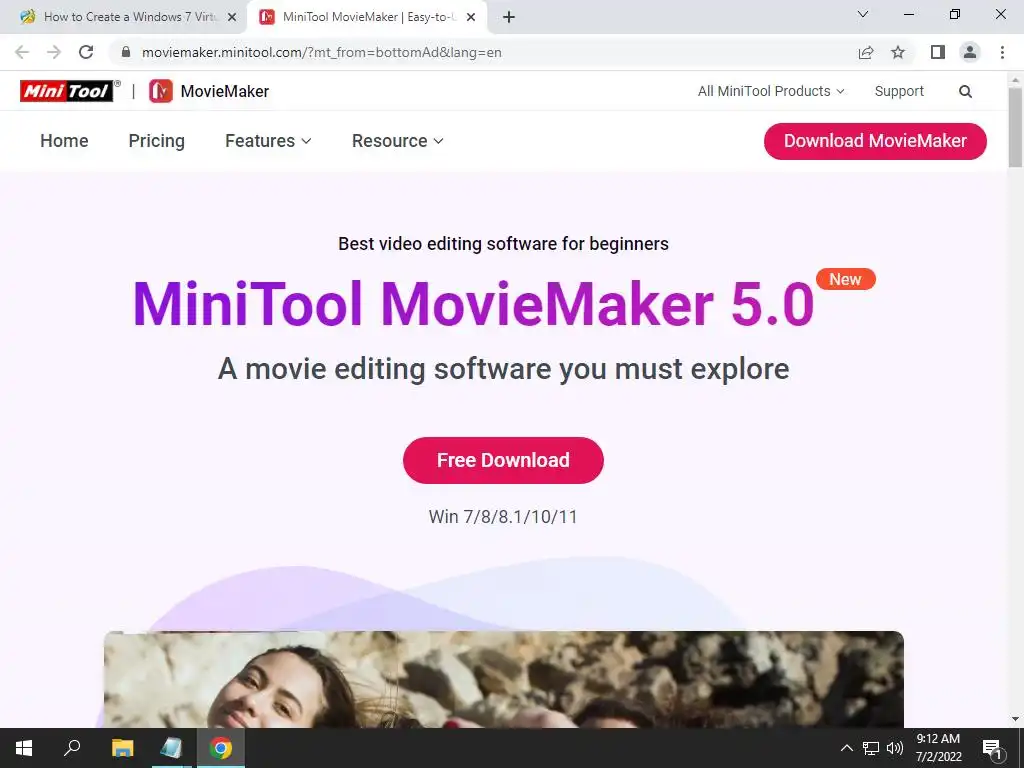
Task: Click the Win 7/8/8.1/10/11 text
Action: (503, 517)
